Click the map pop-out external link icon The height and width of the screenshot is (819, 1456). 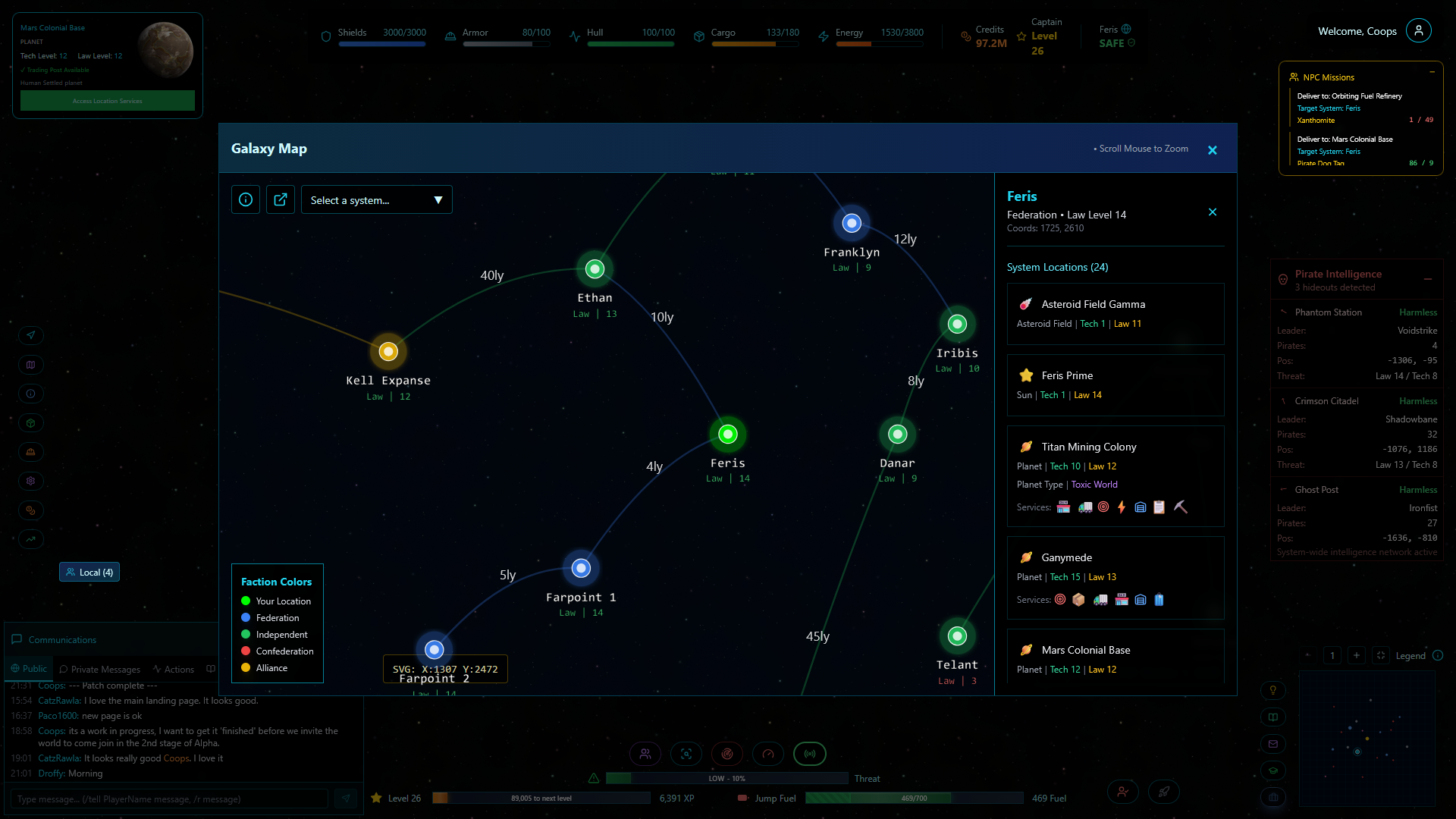pos(281,199)
